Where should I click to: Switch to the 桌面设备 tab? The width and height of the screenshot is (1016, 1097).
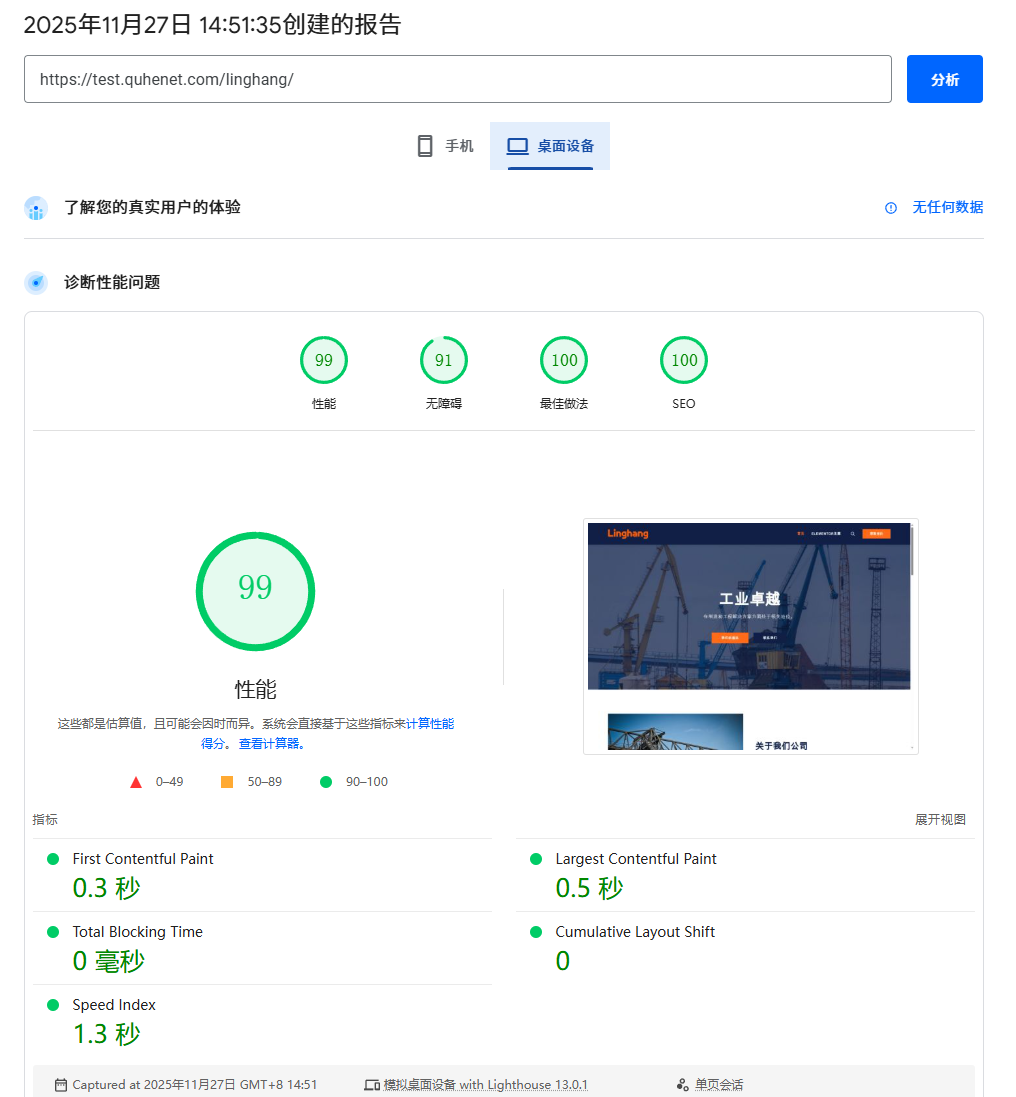550,146
